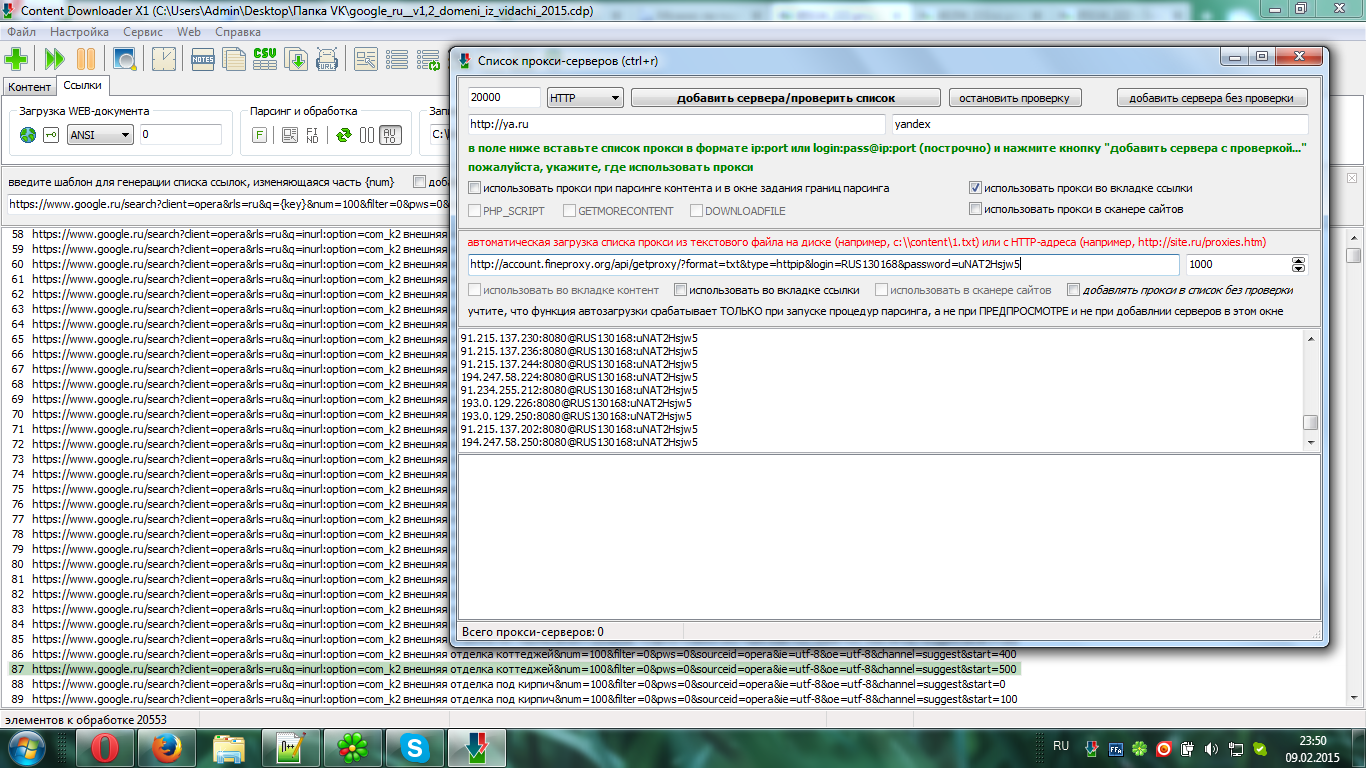Click the fineproxy autoload URL field
This screenshot has height=768, width=1366.
[823, 265]
